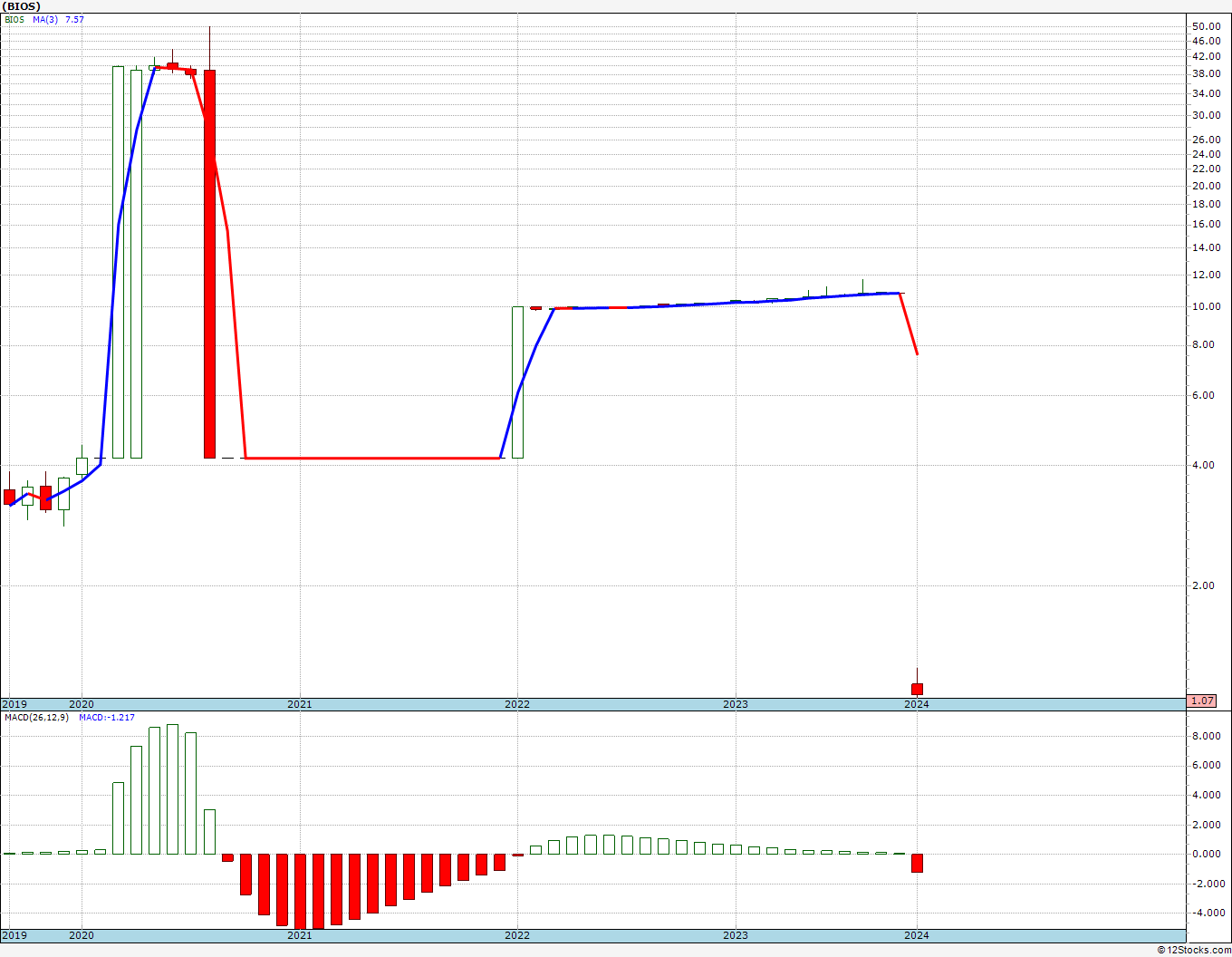The width and height of the screenshot is (1232, 957).
Task: Select the 42.00 price axis label
Action: tap(1206, 56)
